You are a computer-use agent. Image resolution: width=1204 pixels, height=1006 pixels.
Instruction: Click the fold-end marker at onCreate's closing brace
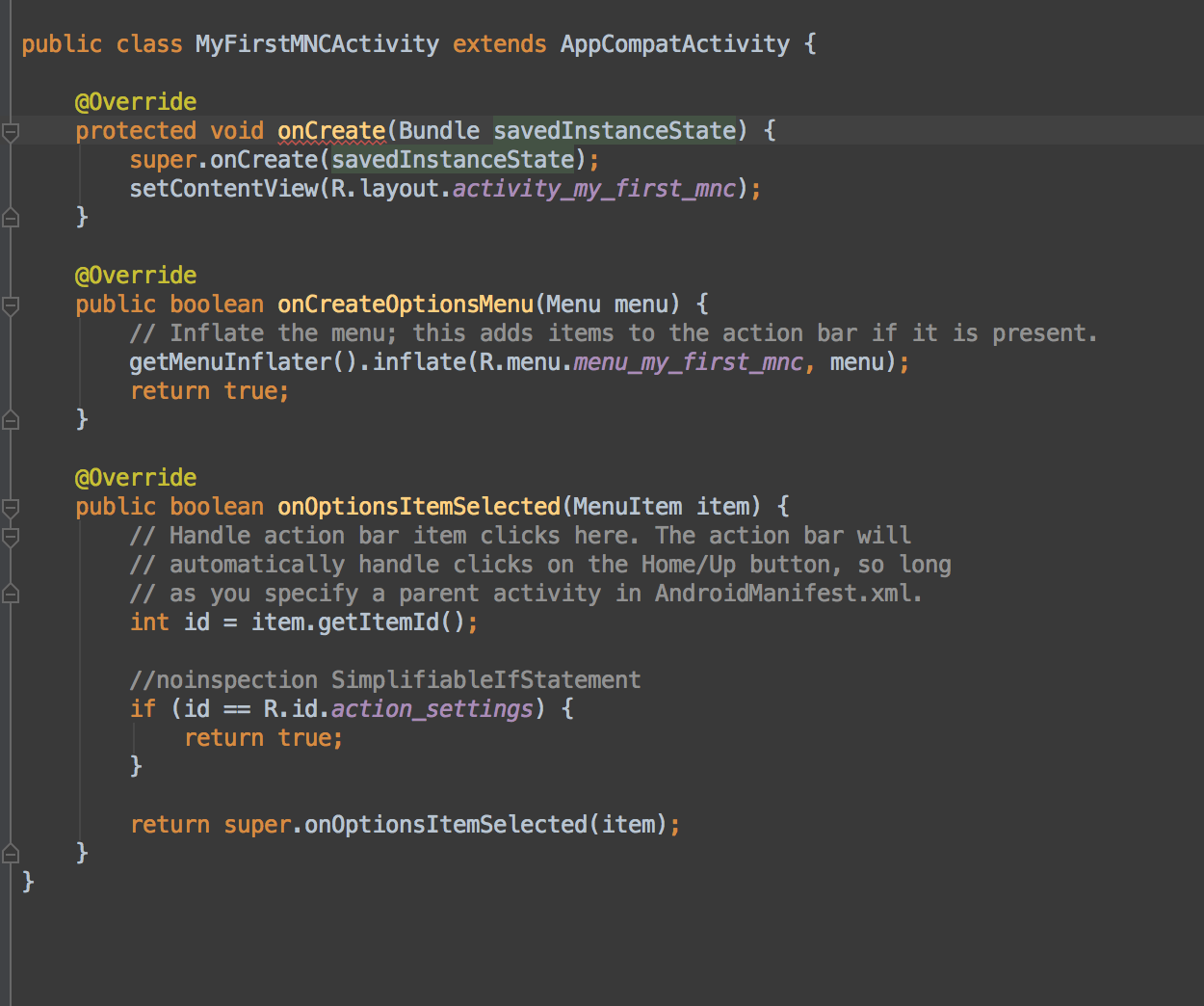click(x=11, y=218)
